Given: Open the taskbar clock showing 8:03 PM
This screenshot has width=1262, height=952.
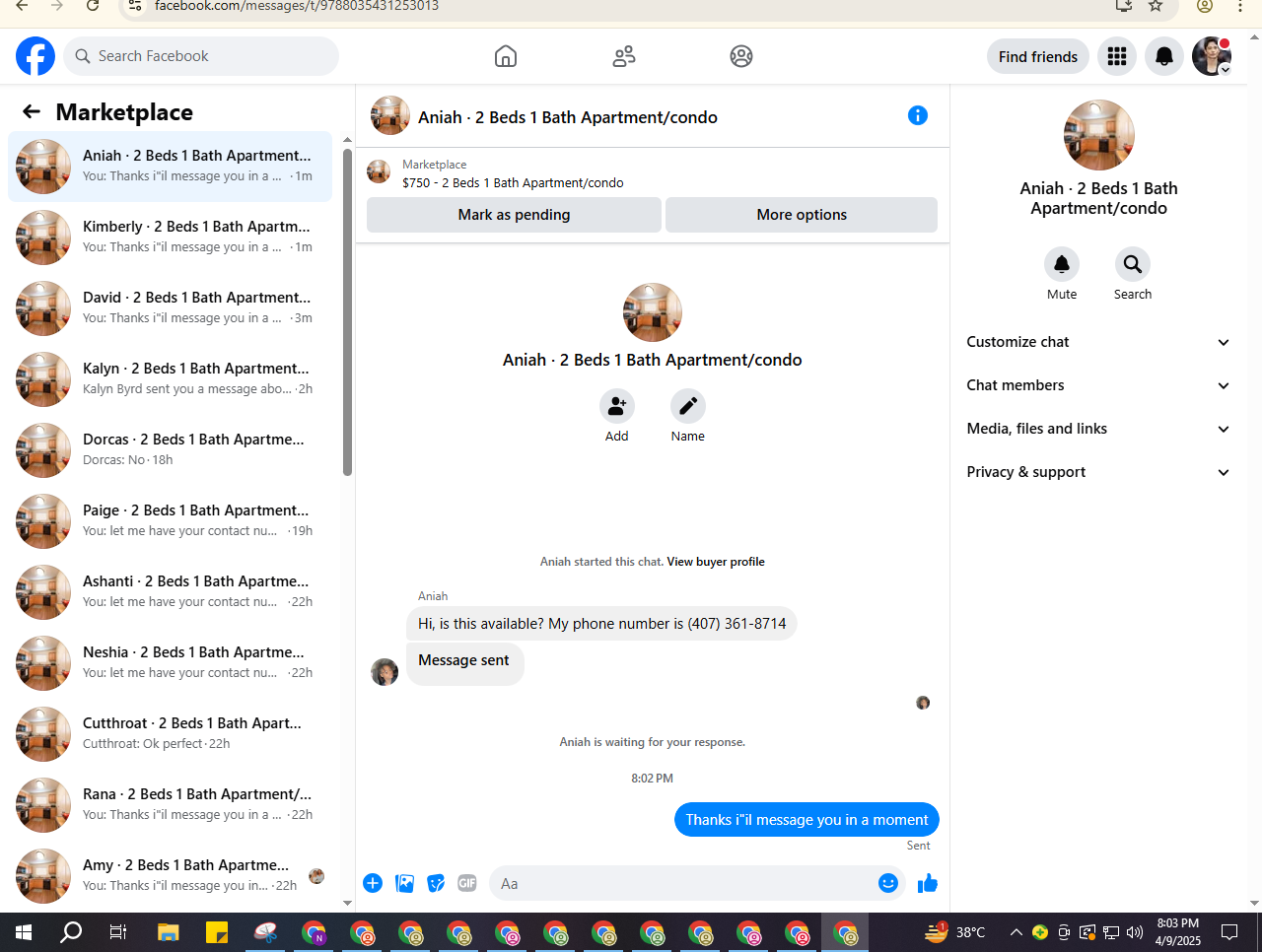Looking at the screenshot, I should coord(1178,932).
